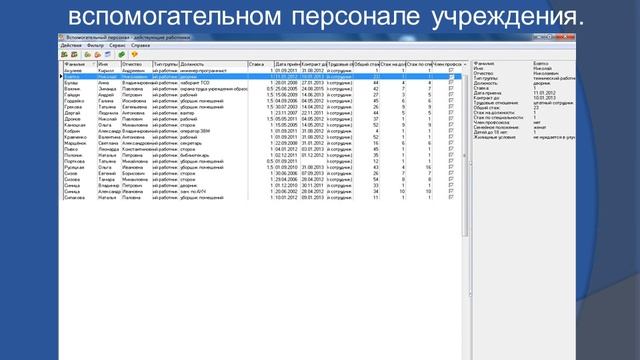
Task: Click the green folder toolbar icon
Action: click(87, 54)
